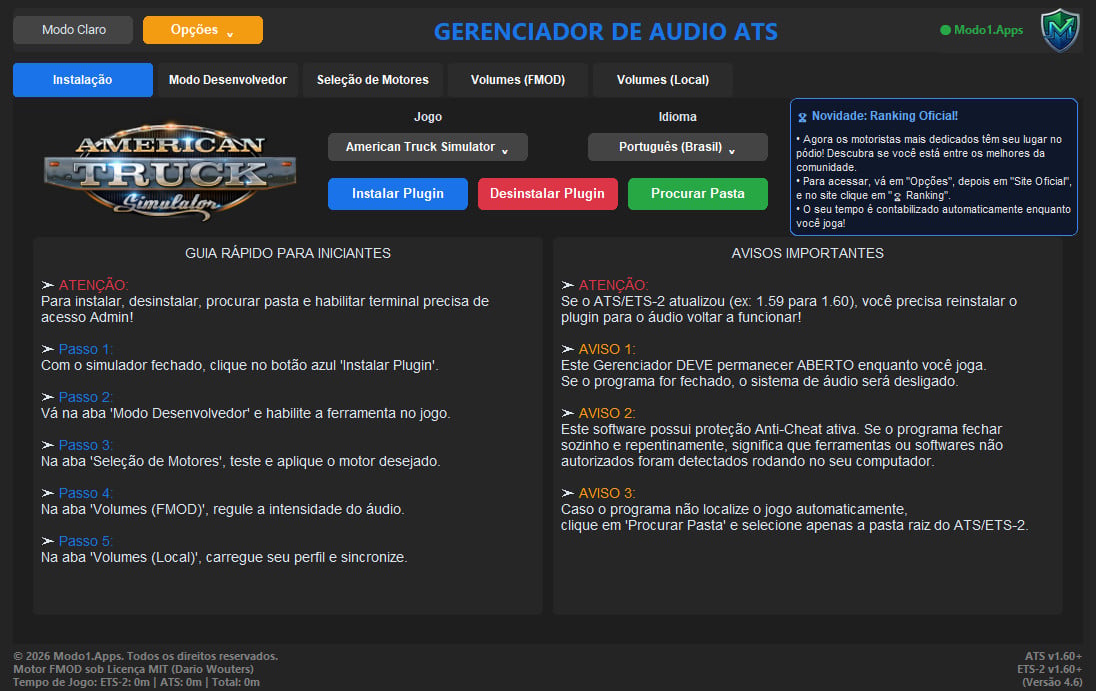
Task: Click the Passo 4: label
Action: click(85, 493)
